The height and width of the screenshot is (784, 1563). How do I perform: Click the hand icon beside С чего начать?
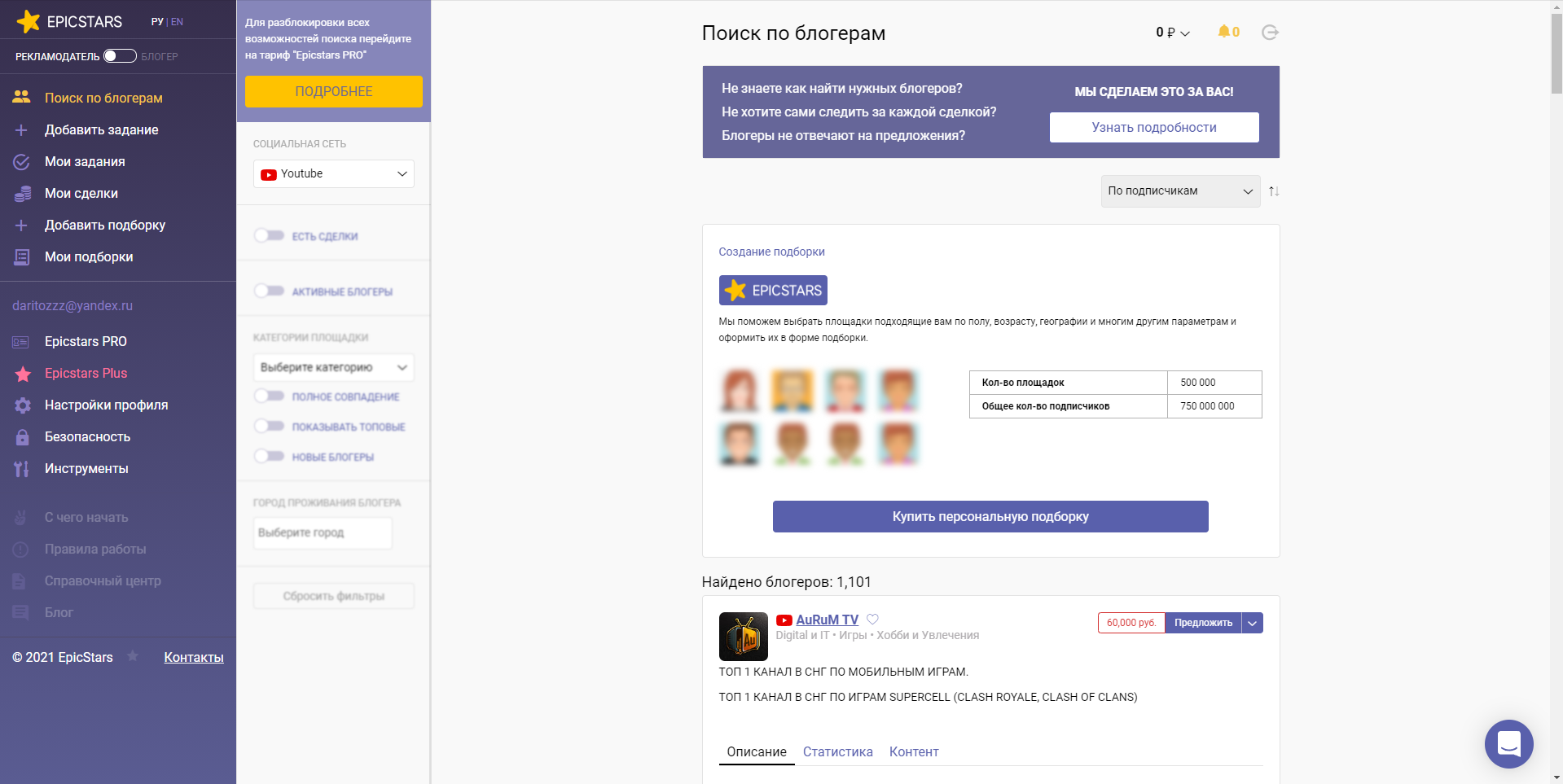21,518
